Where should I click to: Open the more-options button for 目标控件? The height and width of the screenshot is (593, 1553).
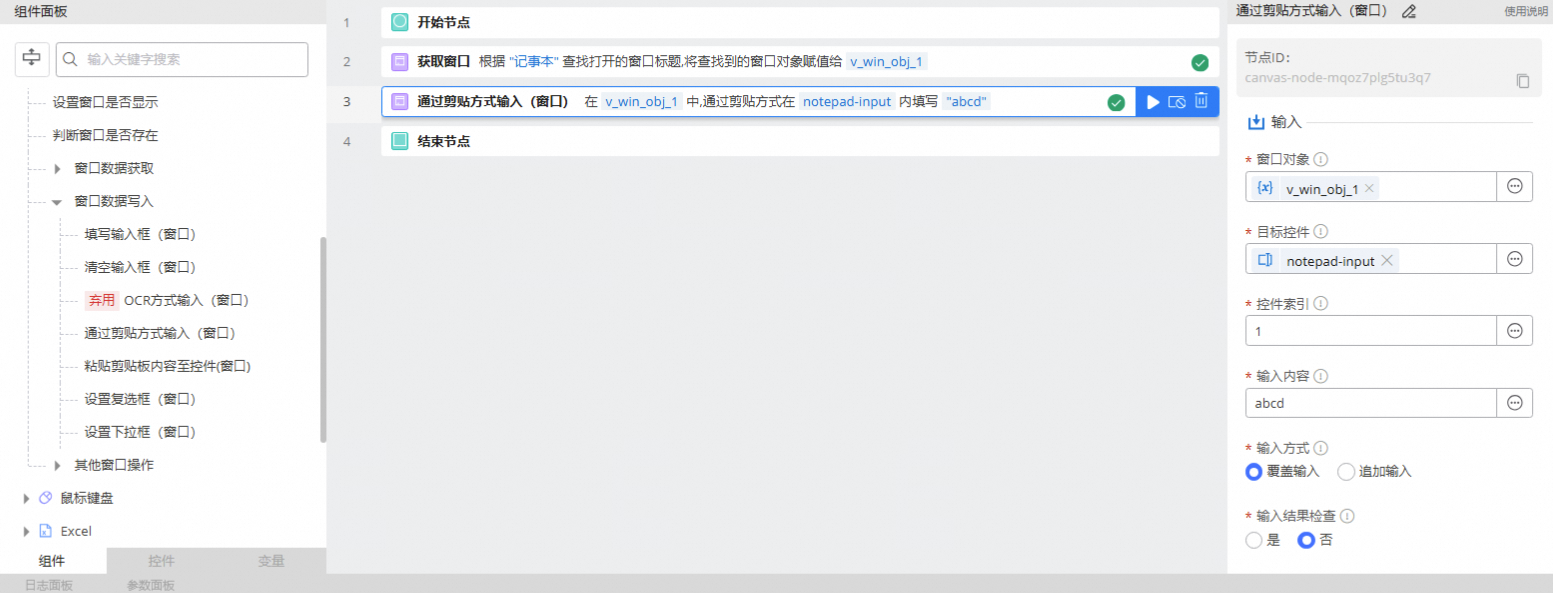point(1514,259)
